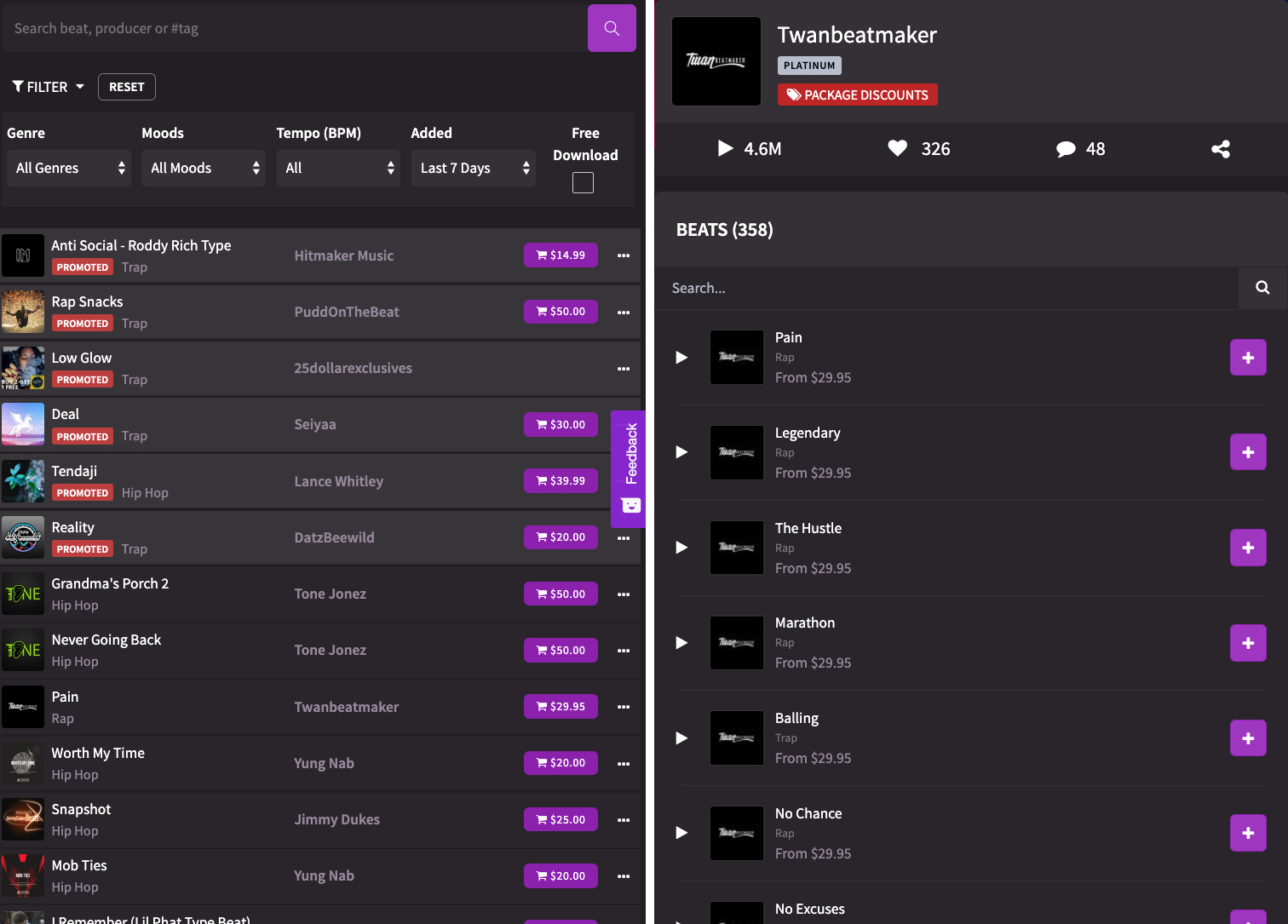Open more options for Never Going Back

(x=624, y=650)
